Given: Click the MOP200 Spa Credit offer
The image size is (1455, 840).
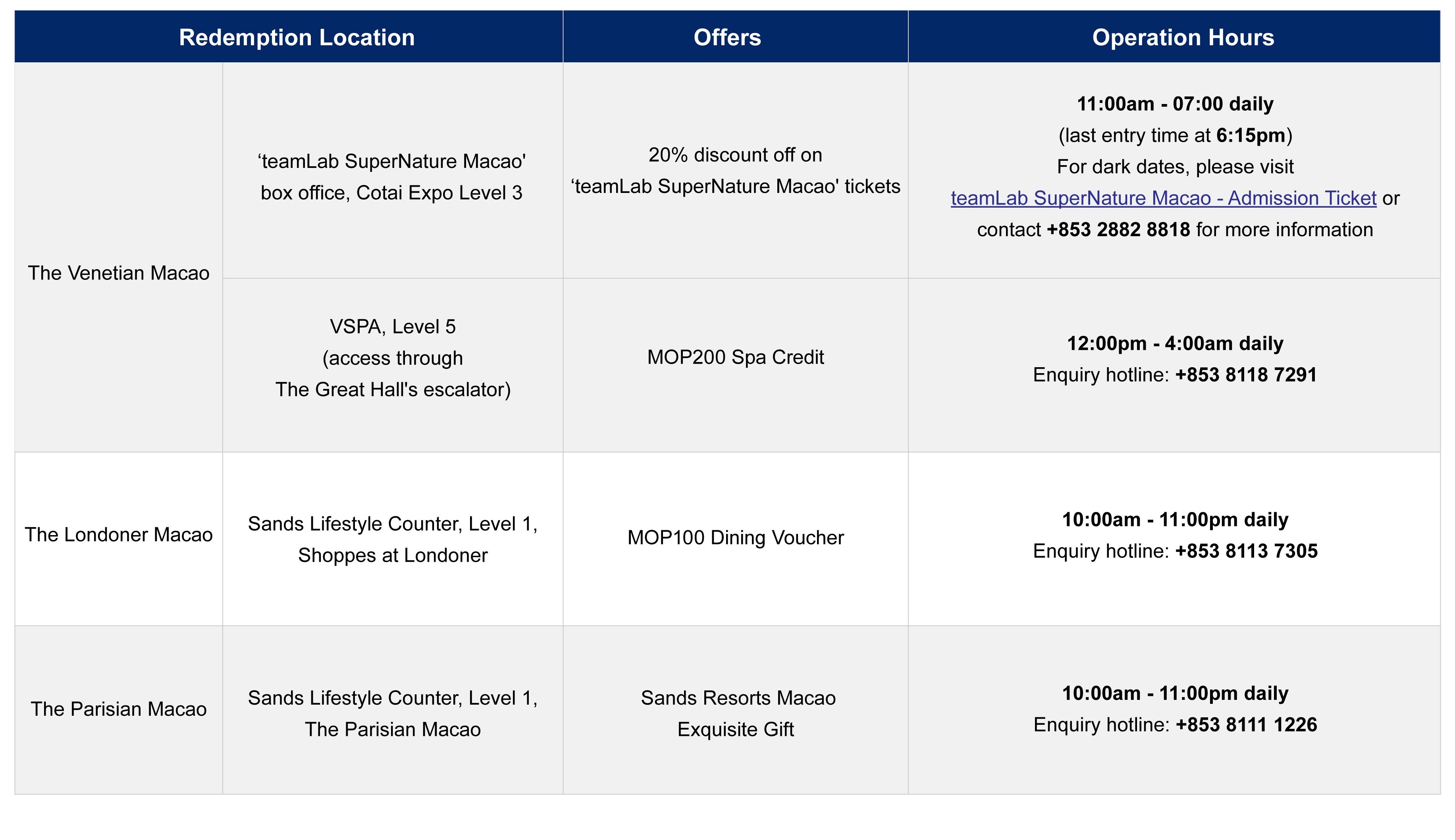Looking at the screenshot, I should [x=735, y=357].
